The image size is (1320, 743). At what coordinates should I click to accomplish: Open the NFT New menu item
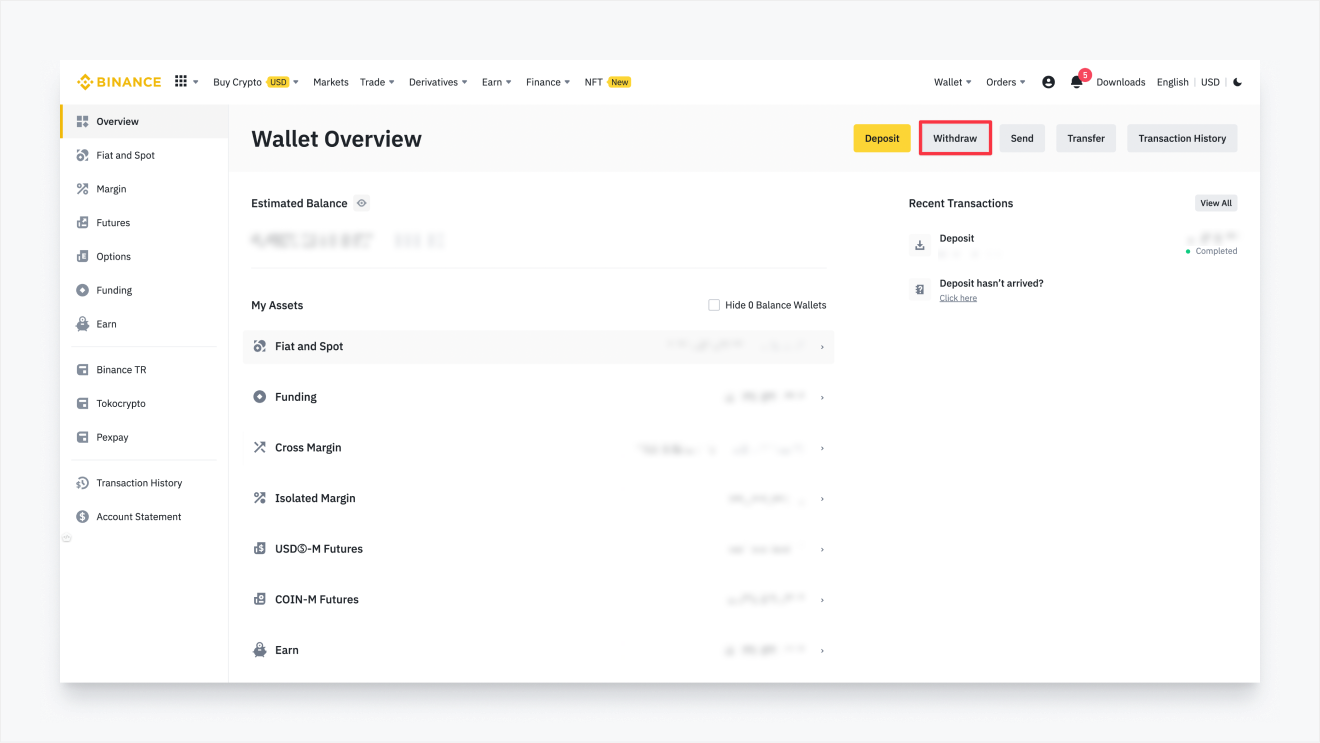point(608,82)
